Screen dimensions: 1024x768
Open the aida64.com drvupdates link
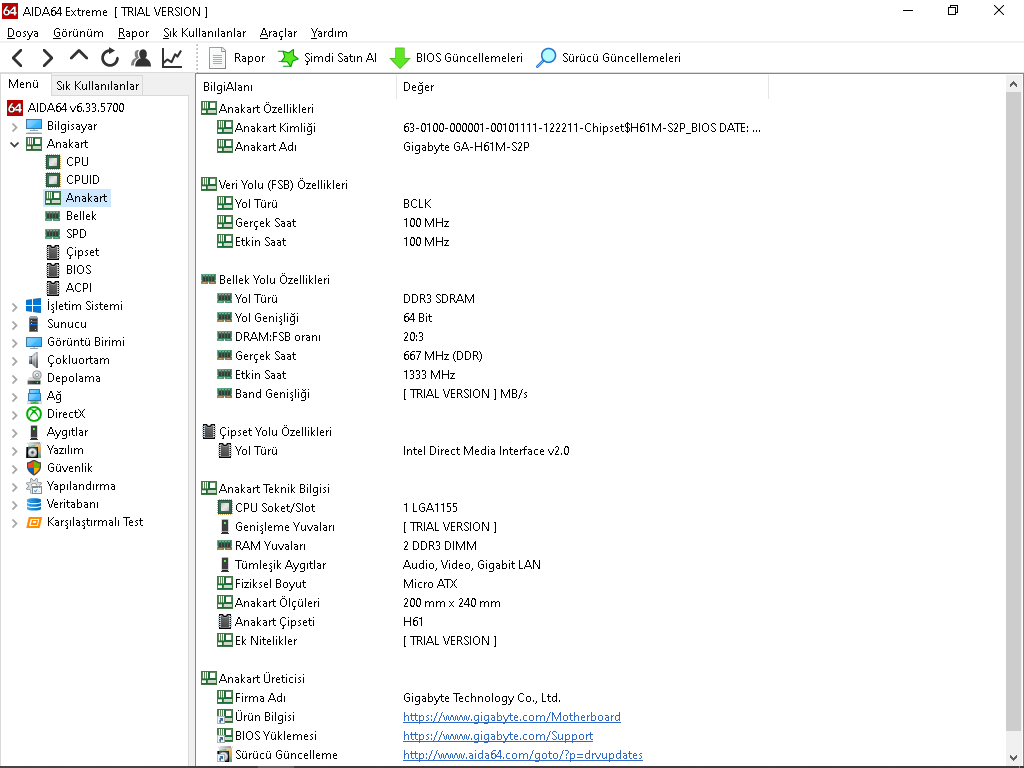pos(522,755)
